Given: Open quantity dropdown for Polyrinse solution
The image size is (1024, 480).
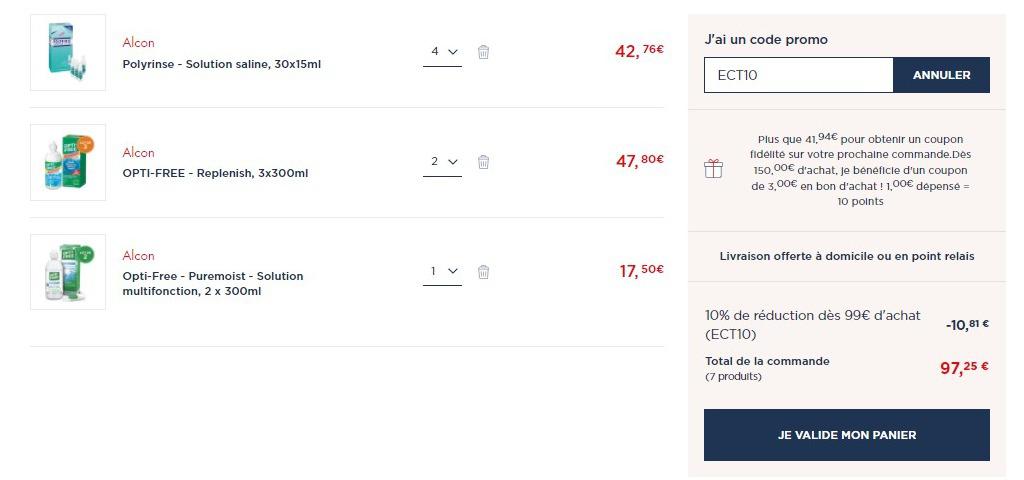Looking at the screenshot, I should click(442, 52).
